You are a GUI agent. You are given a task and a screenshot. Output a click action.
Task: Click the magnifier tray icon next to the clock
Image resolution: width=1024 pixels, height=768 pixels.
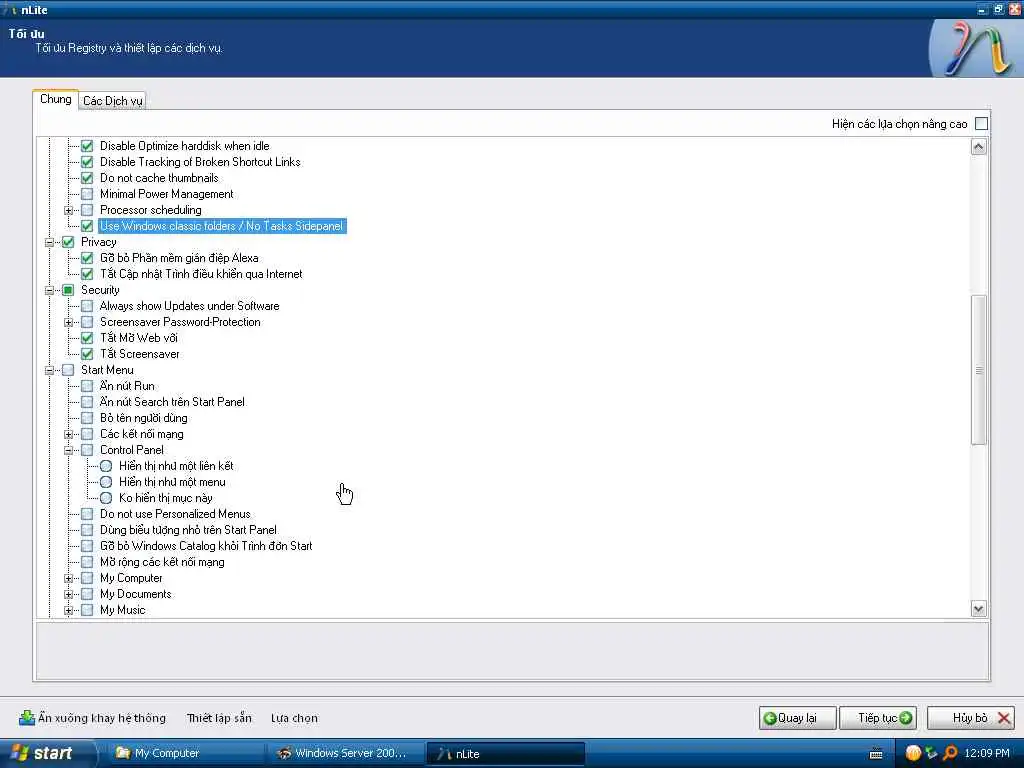click(950, 753)
